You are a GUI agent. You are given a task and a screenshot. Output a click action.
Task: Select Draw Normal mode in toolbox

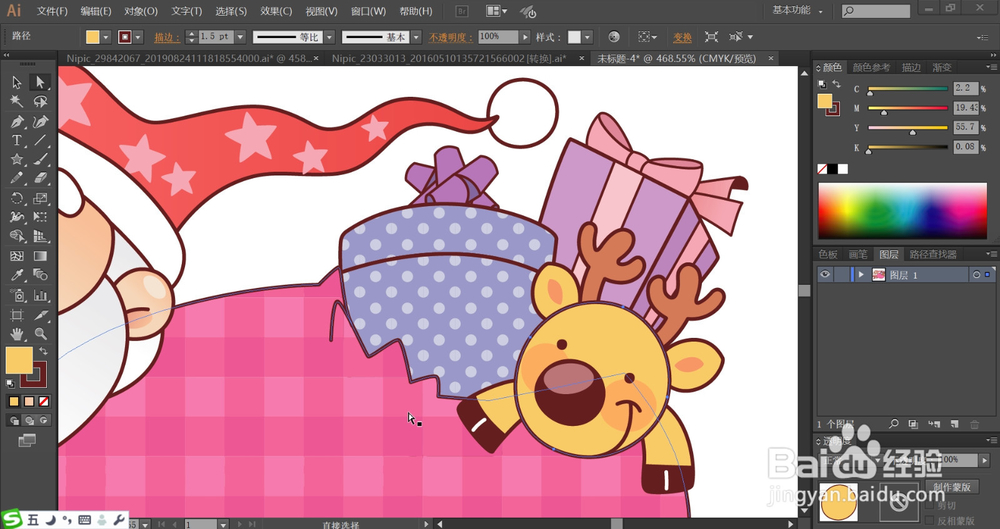[x=13, y=421]
